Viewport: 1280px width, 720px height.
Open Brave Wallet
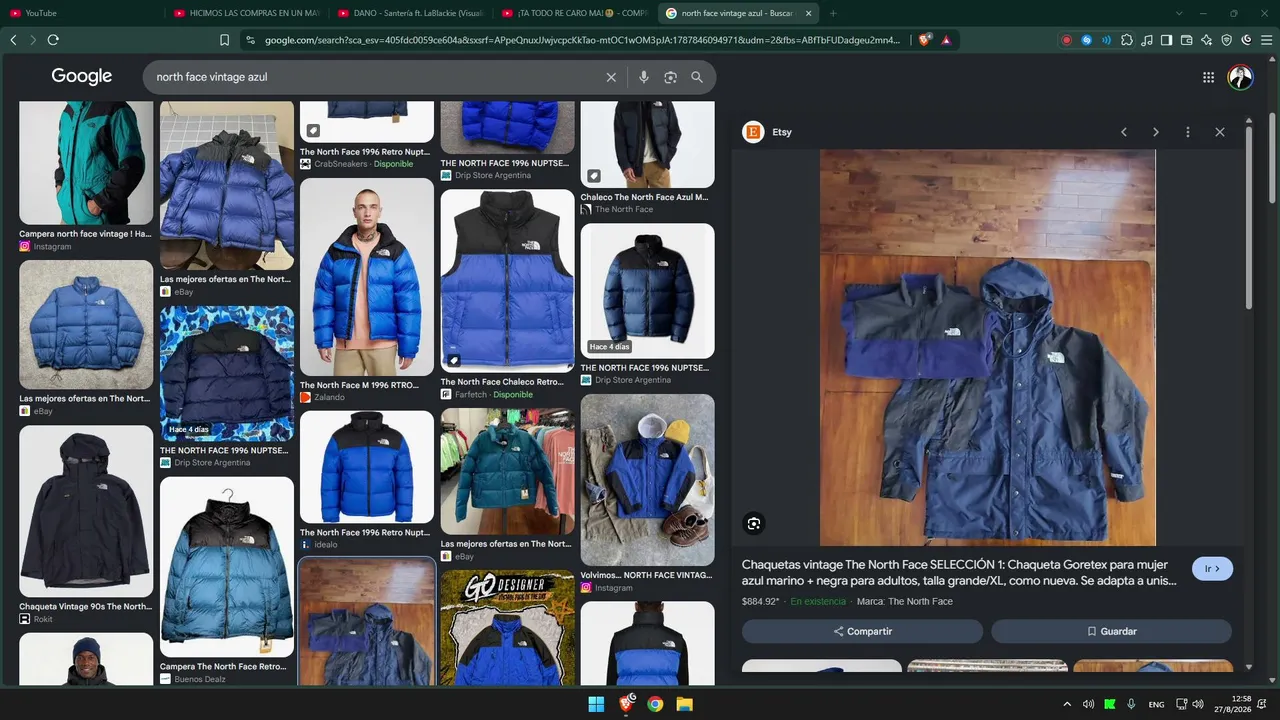tap(1187, 40)
